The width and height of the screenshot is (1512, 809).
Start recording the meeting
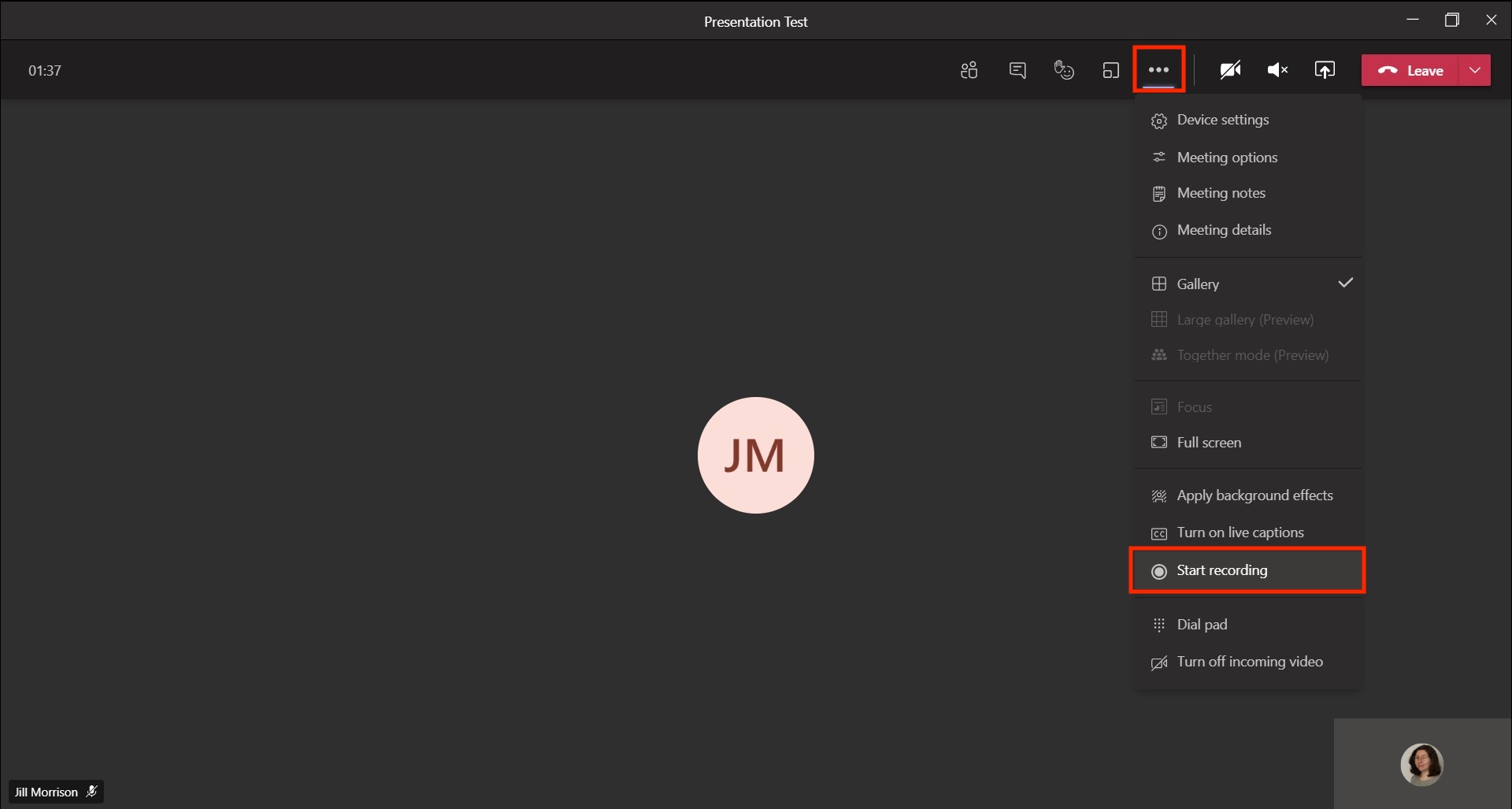1221,570
